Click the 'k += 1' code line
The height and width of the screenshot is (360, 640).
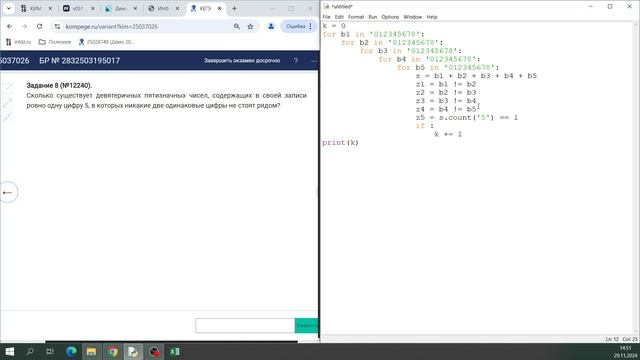(x=448, y=134)
